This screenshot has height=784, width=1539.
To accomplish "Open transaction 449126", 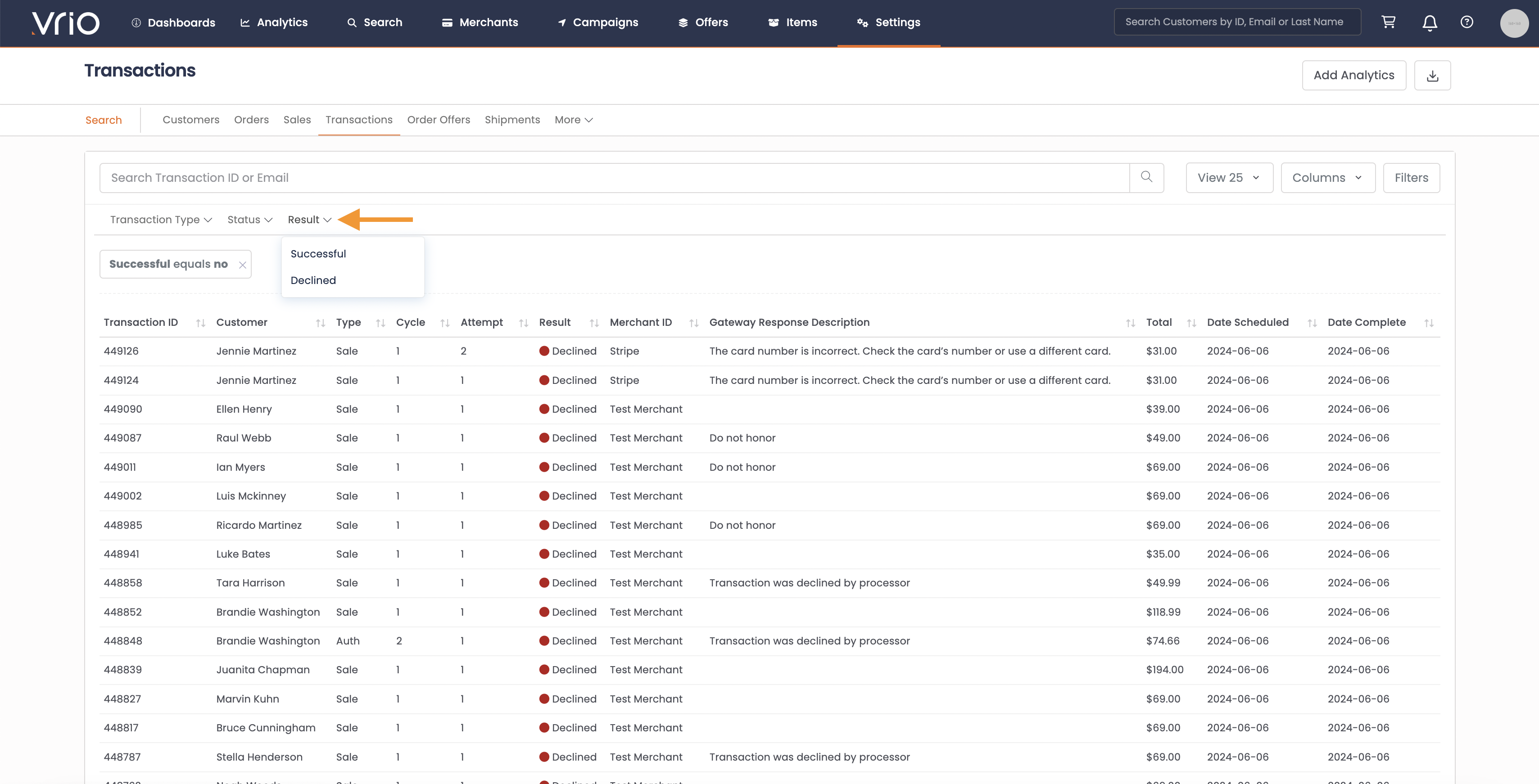I will [121, 351].
